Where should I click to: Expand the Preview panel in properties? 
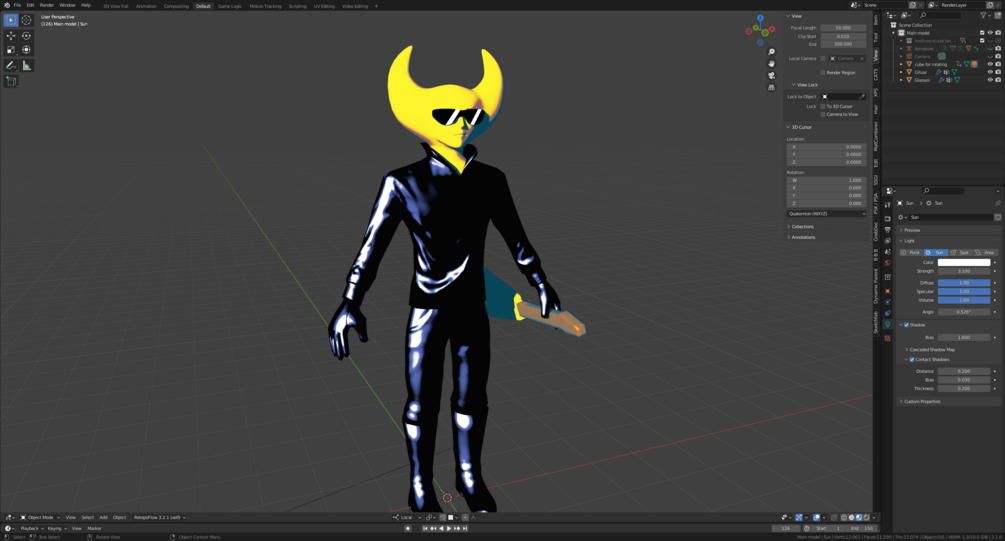(910, 230)
